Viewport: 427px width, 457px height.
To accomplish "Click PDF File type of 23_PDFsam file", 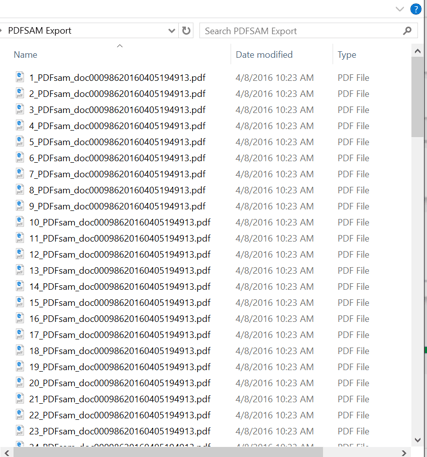I will (353, 431).
